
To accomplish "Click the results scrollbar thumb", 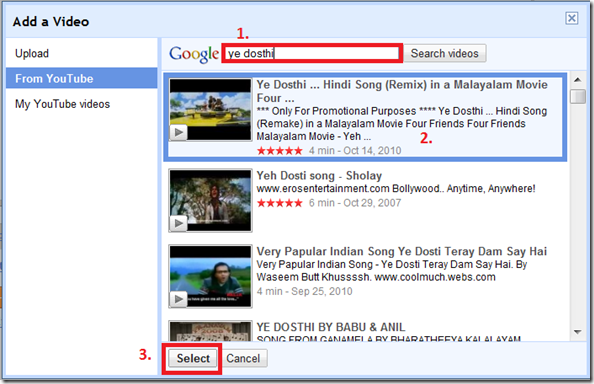I will pos(578,96).
